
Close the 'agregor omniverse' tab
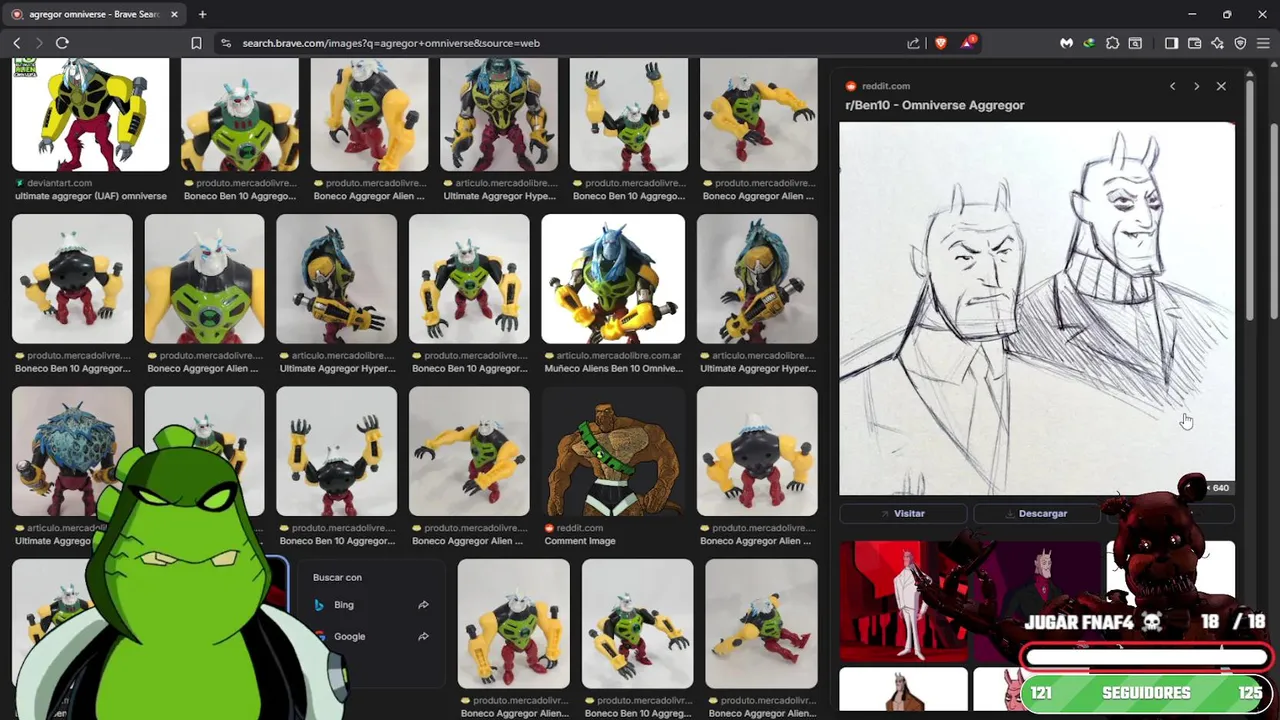pyautogui.click(x=174, y=14)
